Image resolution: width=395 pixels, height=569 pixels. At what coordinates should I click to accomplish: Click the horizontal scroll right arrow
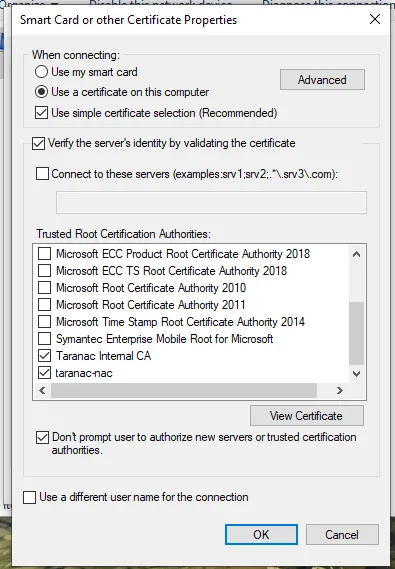(x=340, y=390)
